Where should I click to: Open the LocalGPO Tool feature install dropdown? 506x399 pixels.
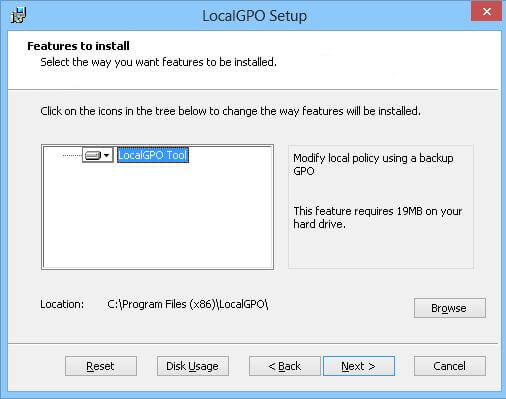(x=97, y=155)
